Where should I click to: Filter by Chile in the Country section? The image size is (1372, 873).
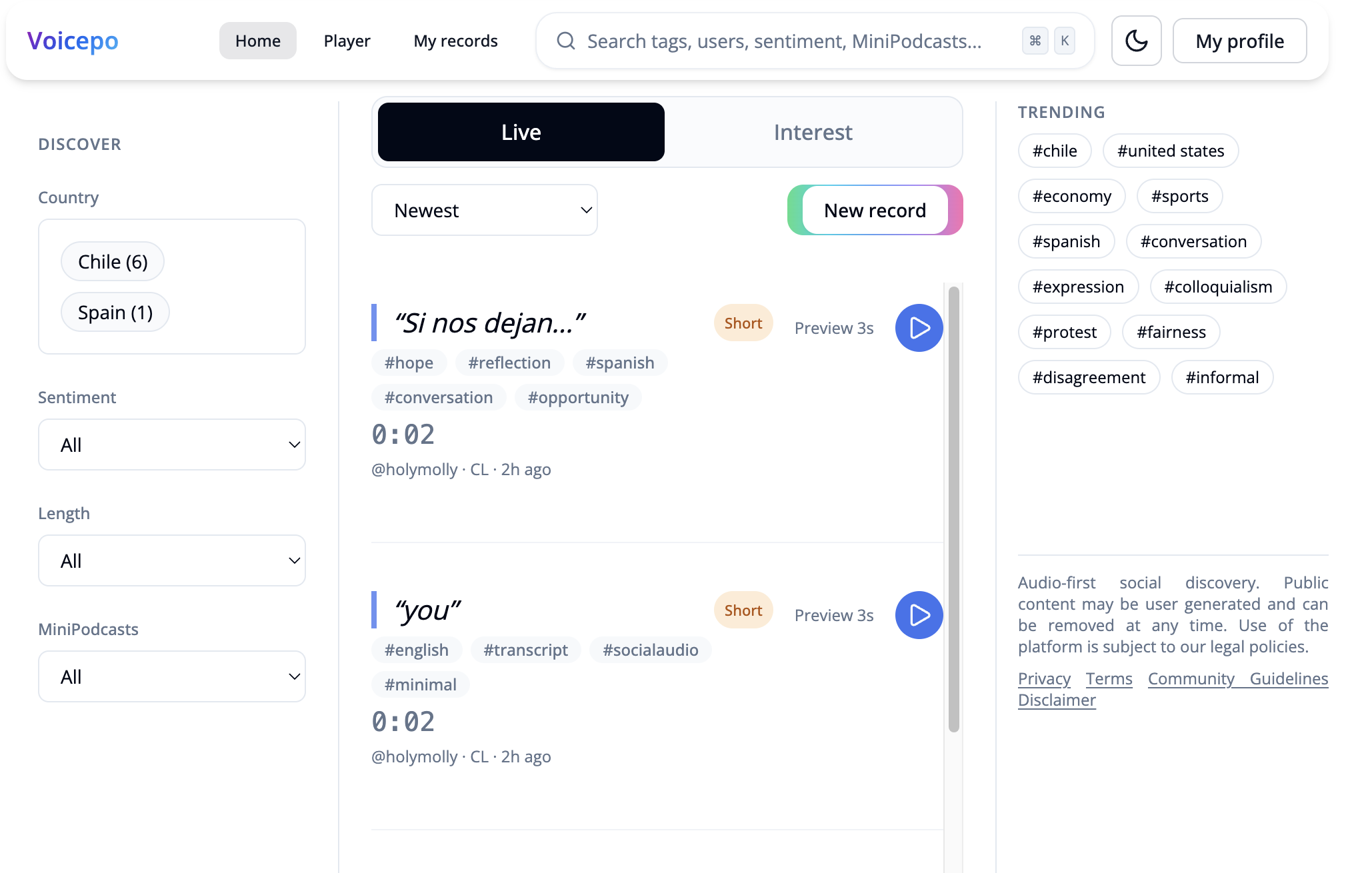(112, 261)
